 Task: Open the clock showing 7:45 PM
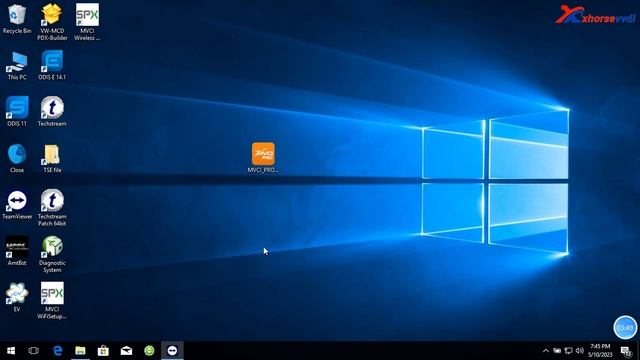600,351
